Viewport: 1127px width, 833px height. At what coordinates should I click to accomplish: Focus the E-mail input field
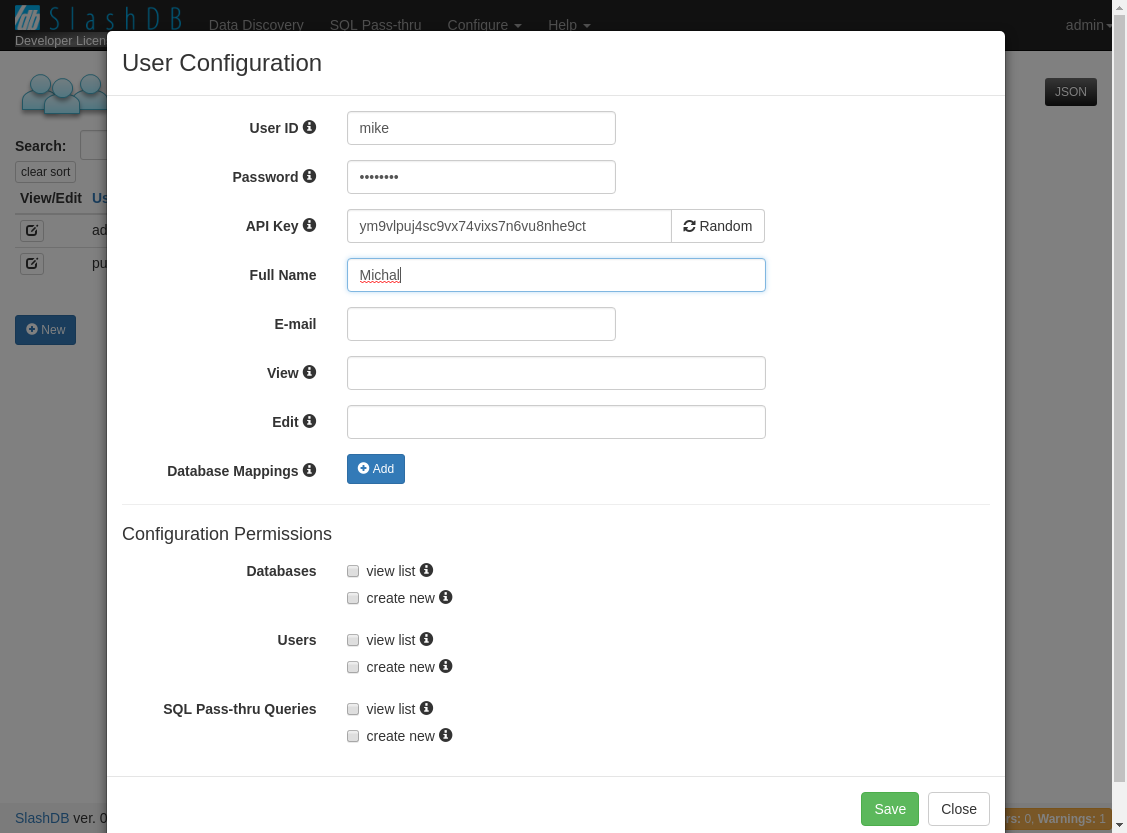482,324
